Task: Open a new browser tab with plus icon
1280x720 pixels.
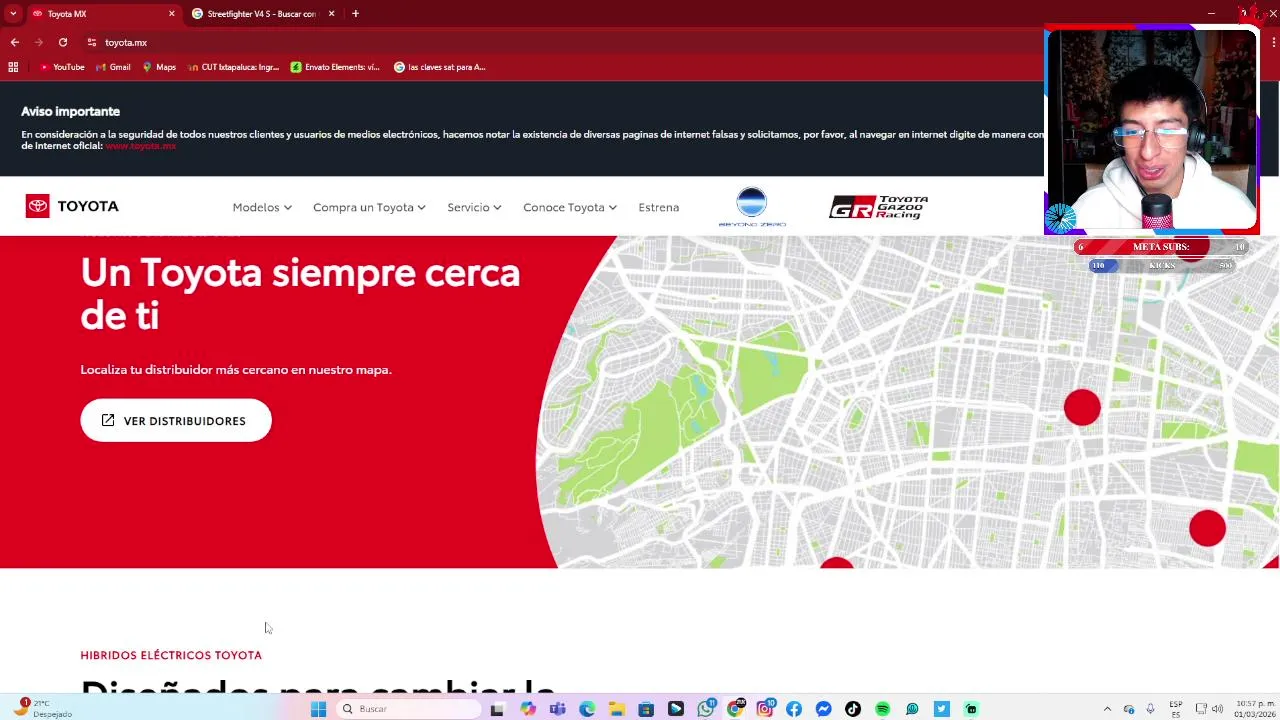Action: (356, 13)
